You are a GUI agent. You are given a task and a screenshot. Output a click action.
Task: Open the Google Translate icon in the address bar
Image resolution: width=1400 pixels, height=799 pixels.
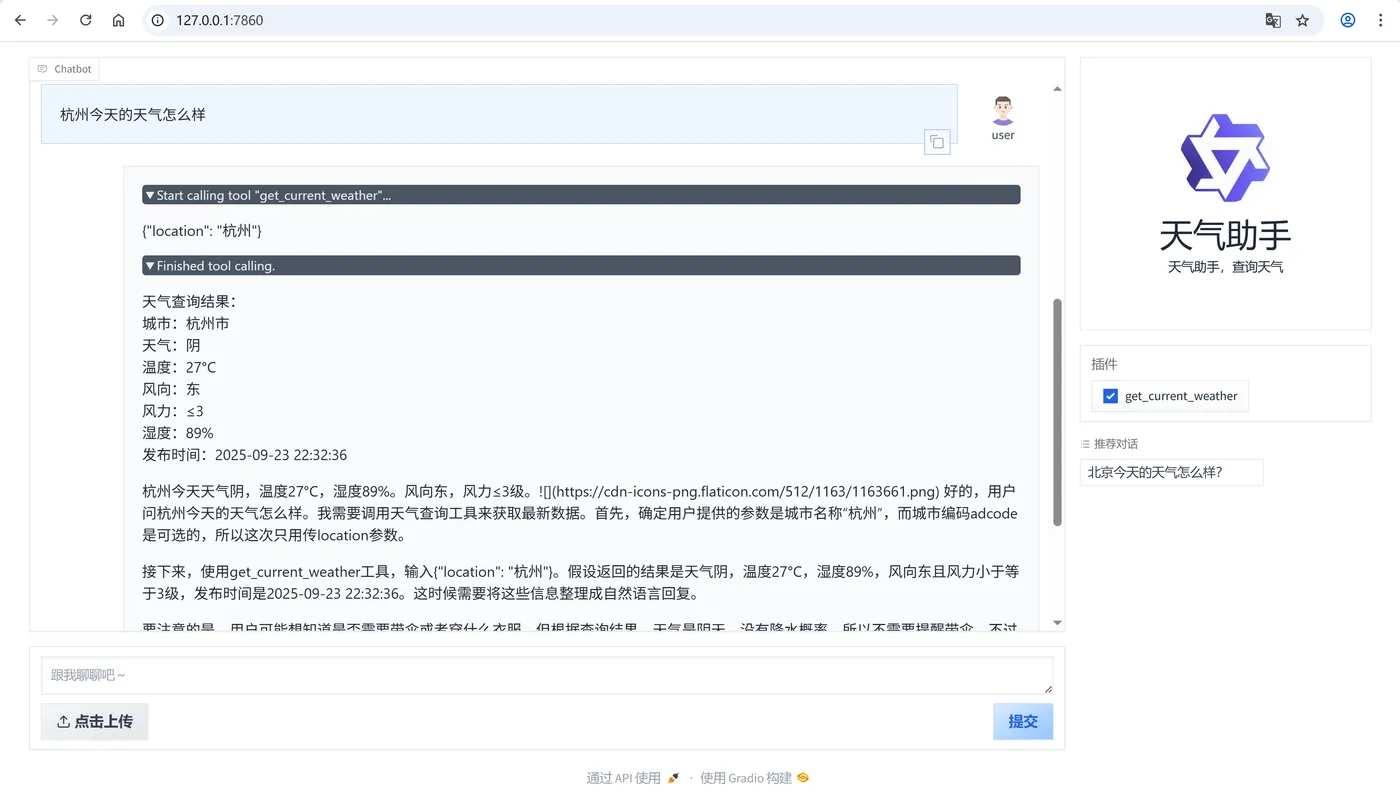1272,20
